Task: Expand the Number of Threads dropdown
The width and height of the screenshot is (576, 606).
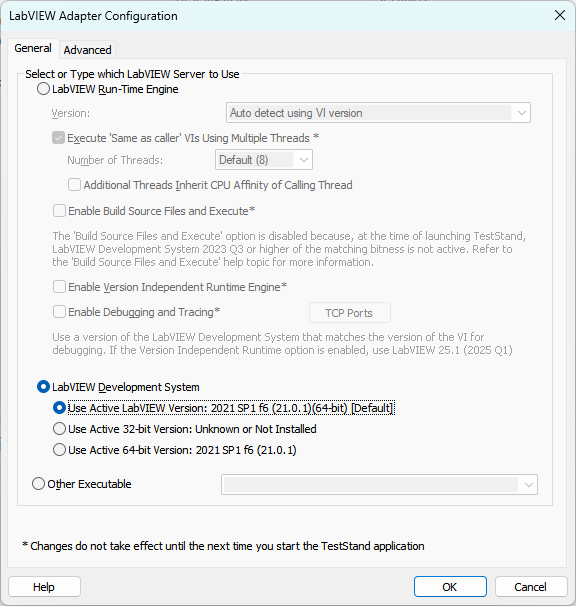Action: click(264, 160)
